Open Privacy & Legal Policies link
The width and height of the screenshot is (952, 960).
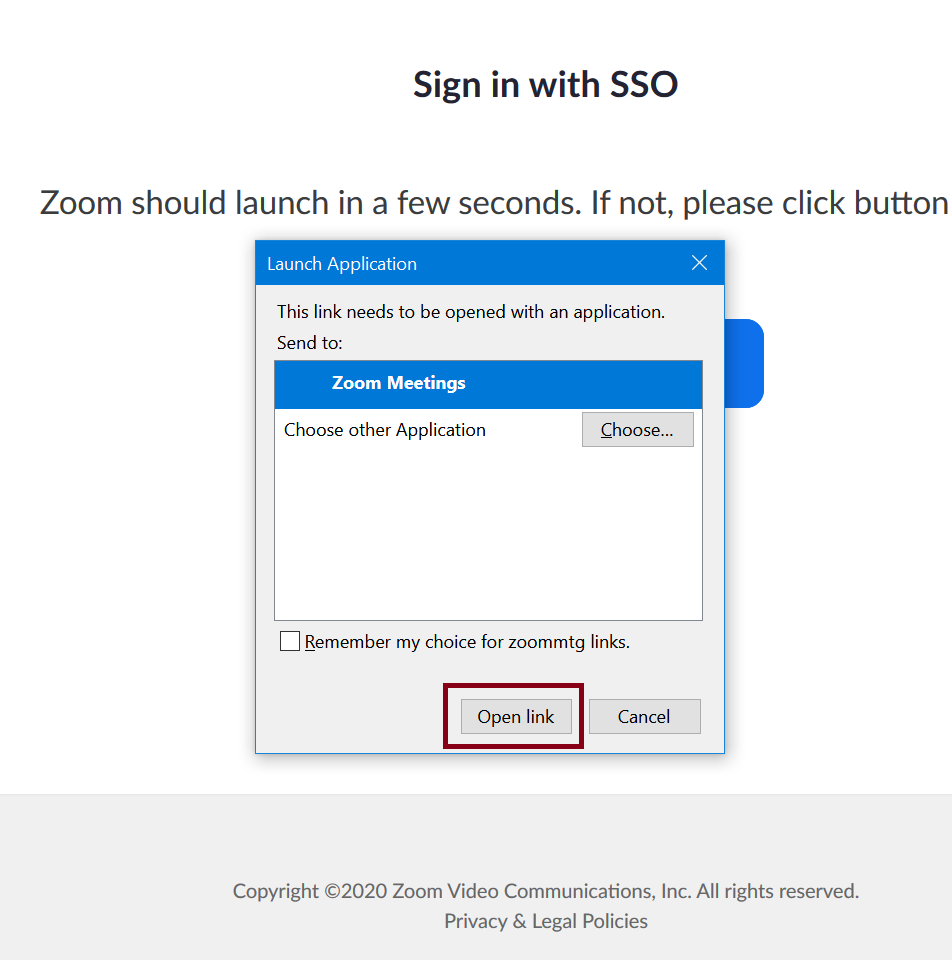(x=545, y=921)
